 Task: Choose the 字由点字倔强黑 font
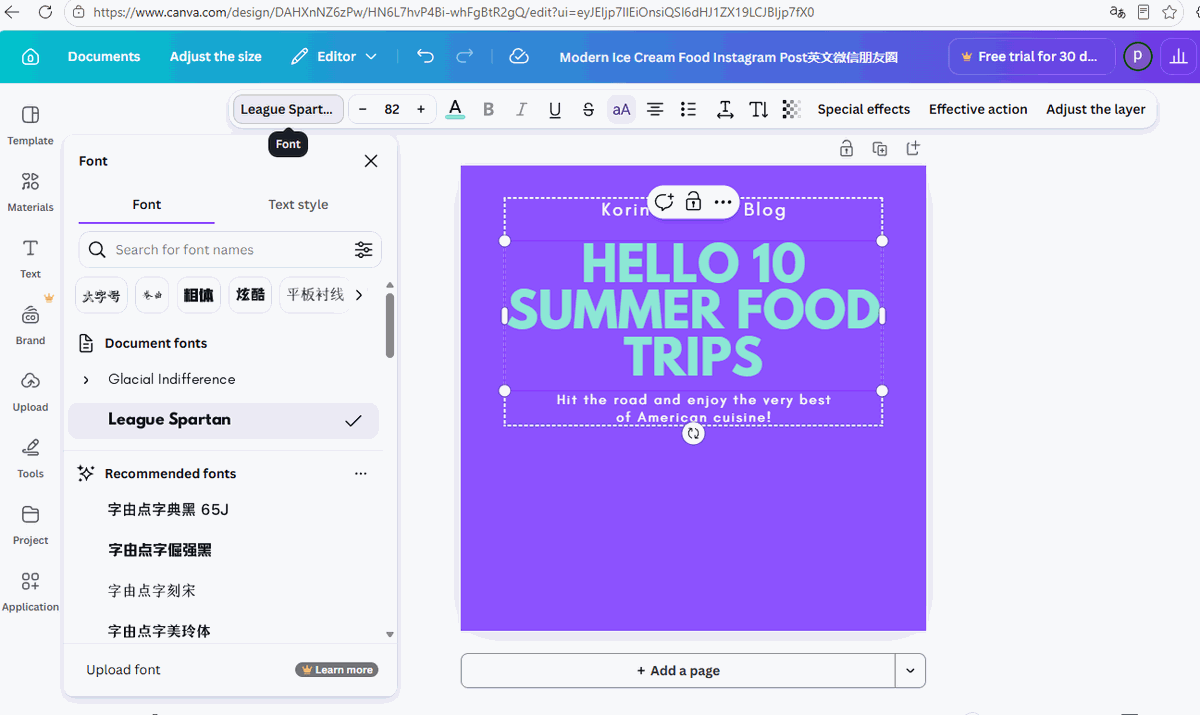[160, 550]
